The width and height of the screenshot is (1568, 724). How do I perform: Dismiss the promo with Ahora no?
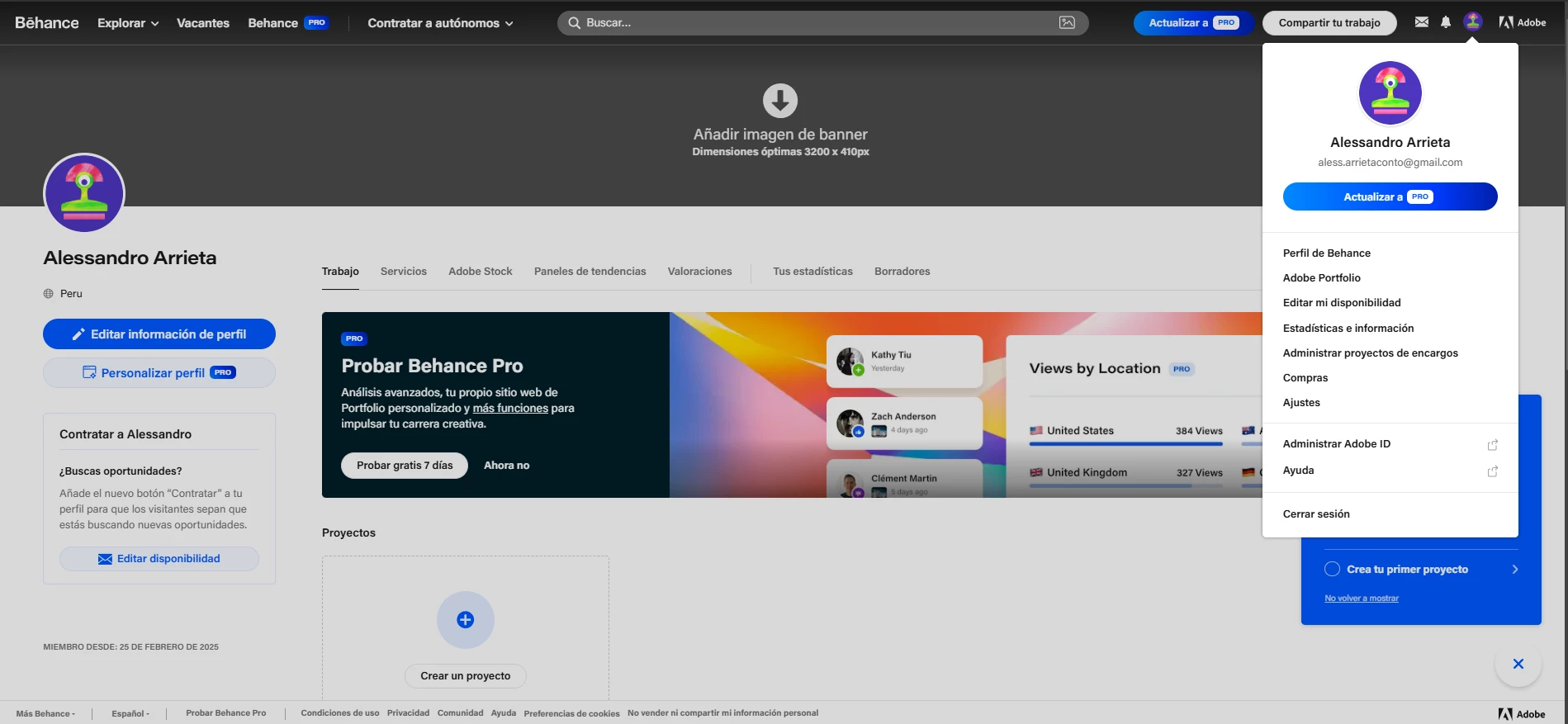[506, 466]
